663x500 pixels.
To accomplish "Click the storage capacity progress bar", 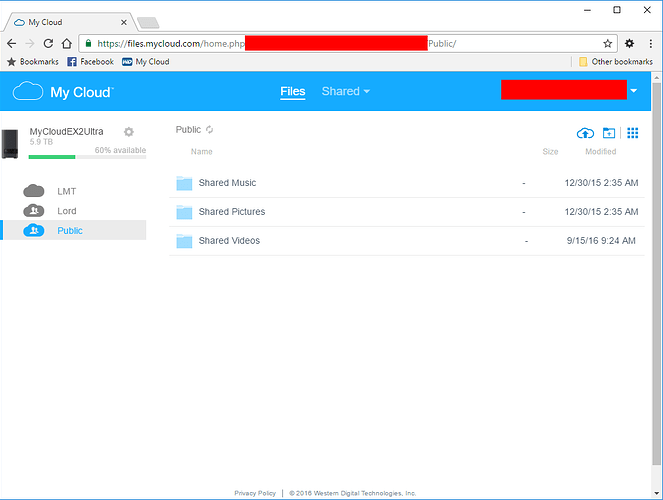I will [87, 157].
